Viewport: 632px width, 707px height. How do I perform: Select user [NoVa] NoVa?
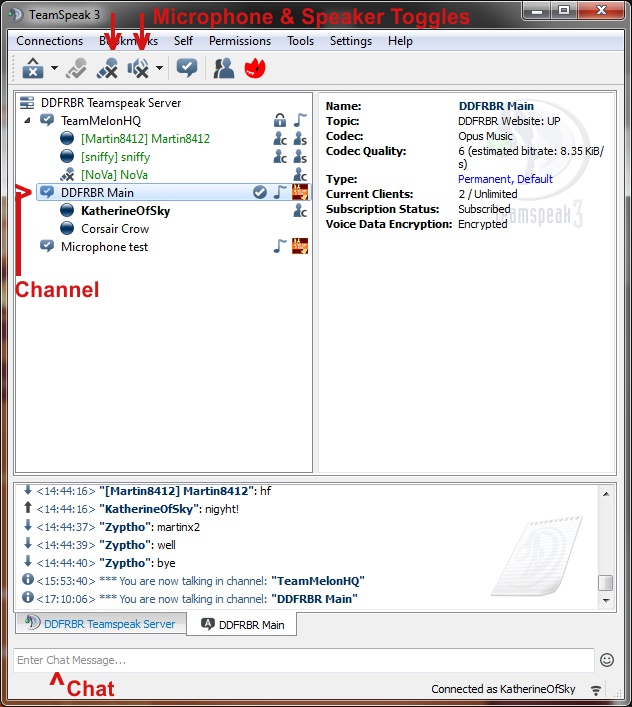coord(114,175)
